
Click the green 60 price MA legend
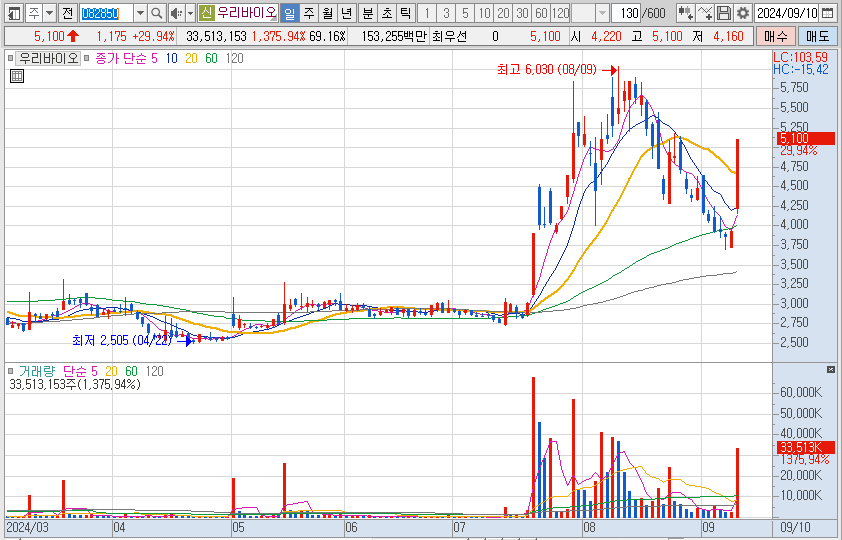212,58
